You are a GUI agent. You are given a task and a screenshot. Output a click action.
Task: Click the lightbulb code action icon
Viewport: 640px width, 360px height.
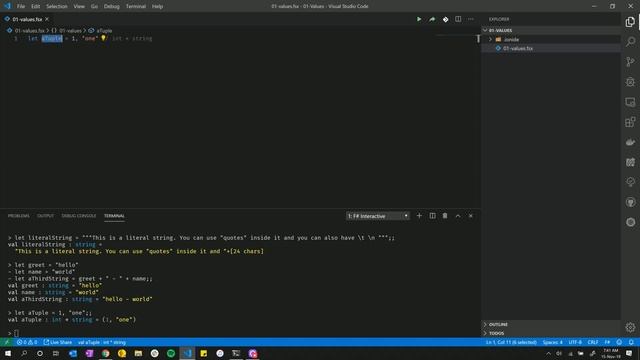[103, 38]
